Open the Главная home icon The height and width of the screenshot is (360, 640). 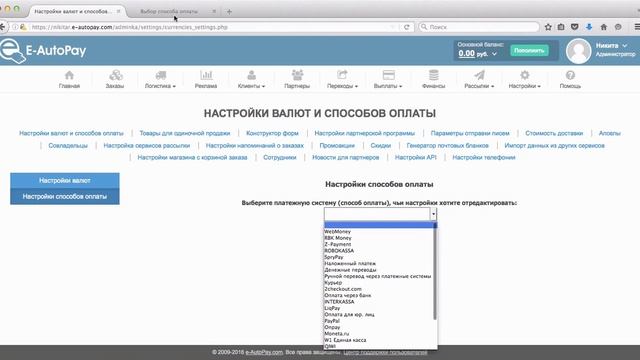(69, 76)
